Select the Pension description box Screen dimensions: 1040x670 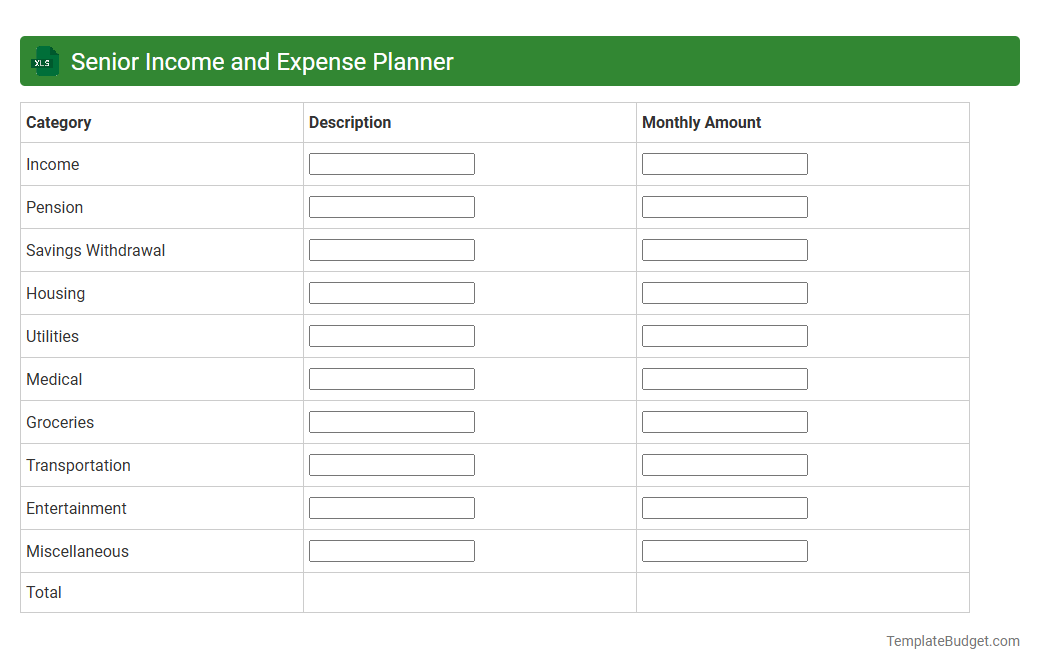(392, 206)
